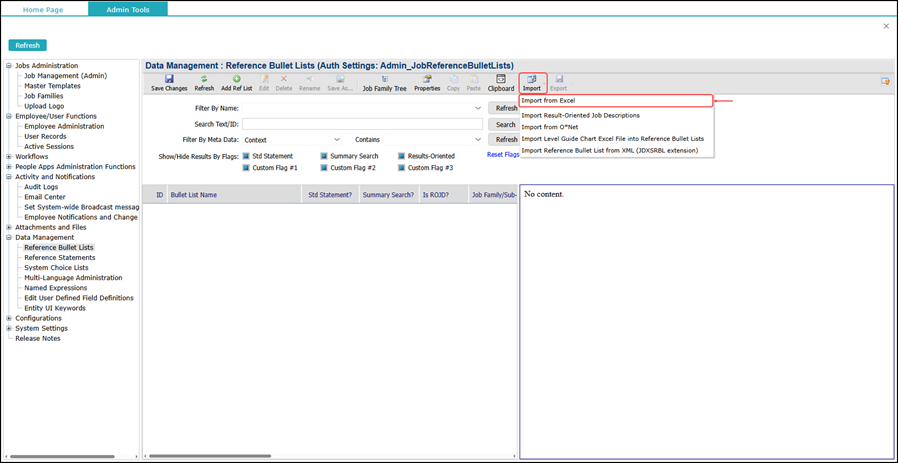
Task: Click the Delete red X icon
Action: click(284, 83)
